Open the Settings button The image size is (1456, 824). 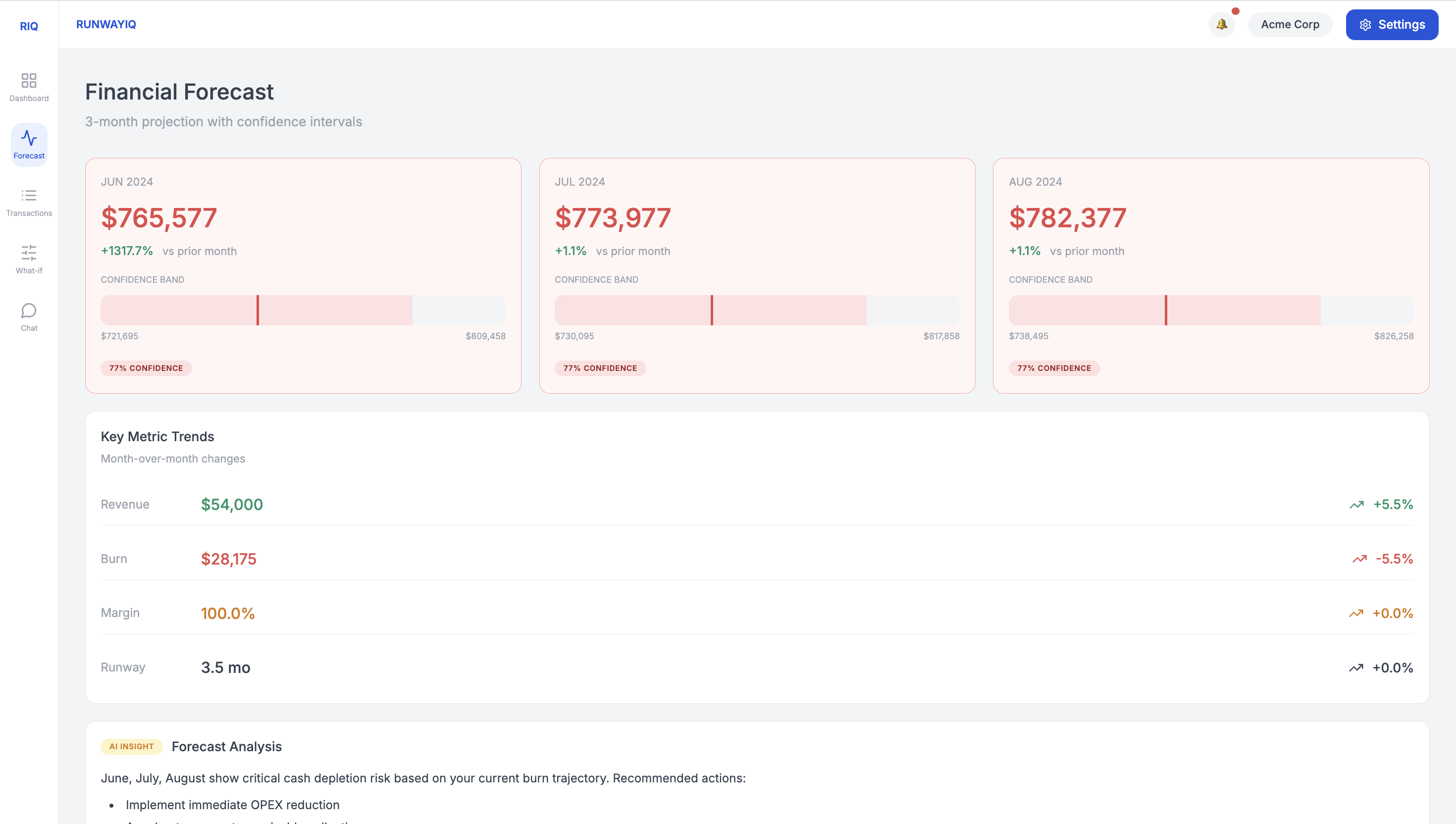click(1392, 24)
